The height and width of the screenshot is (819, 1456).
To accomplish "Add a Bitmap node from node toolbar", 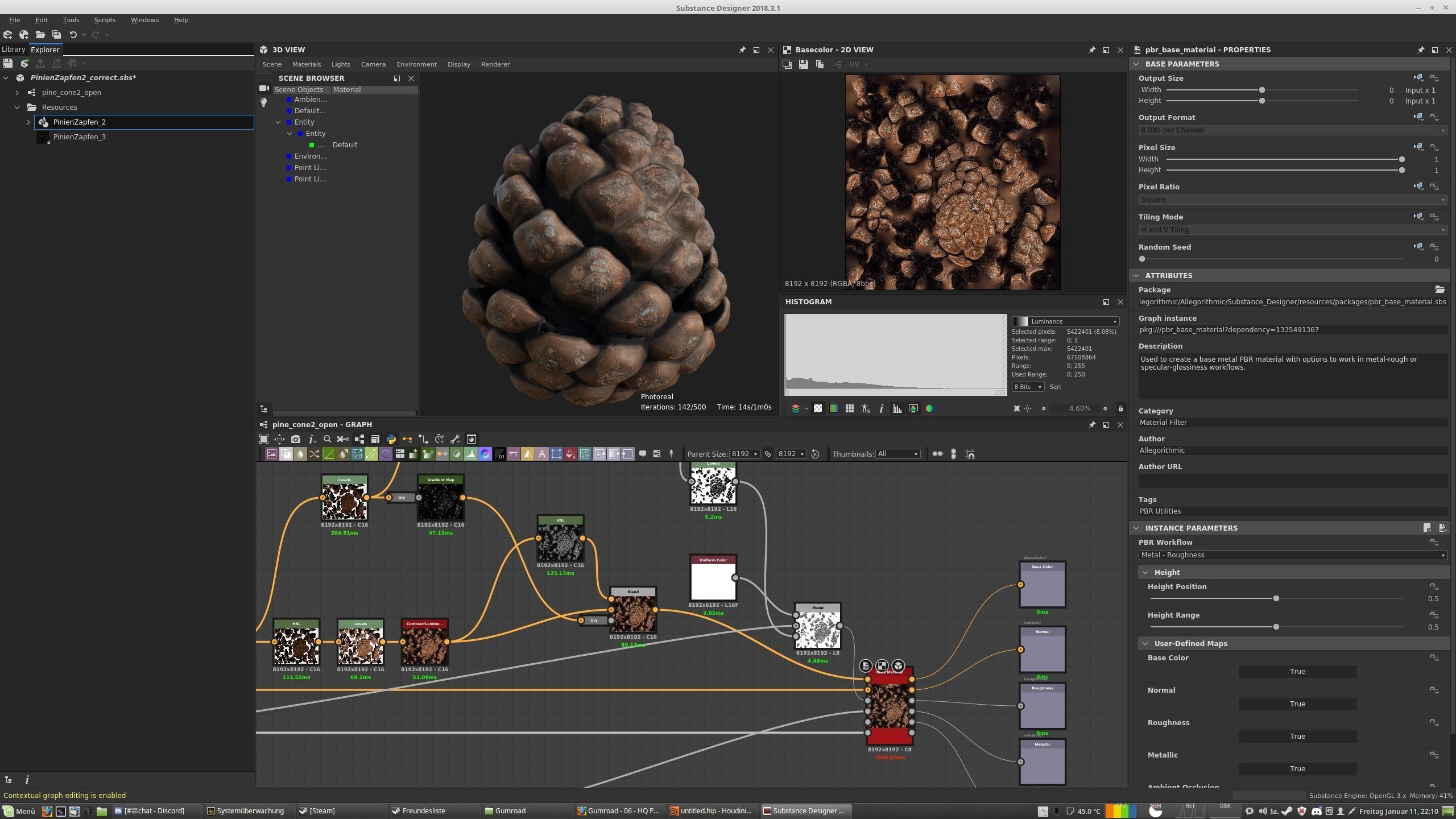I will (x=272, y=454).
